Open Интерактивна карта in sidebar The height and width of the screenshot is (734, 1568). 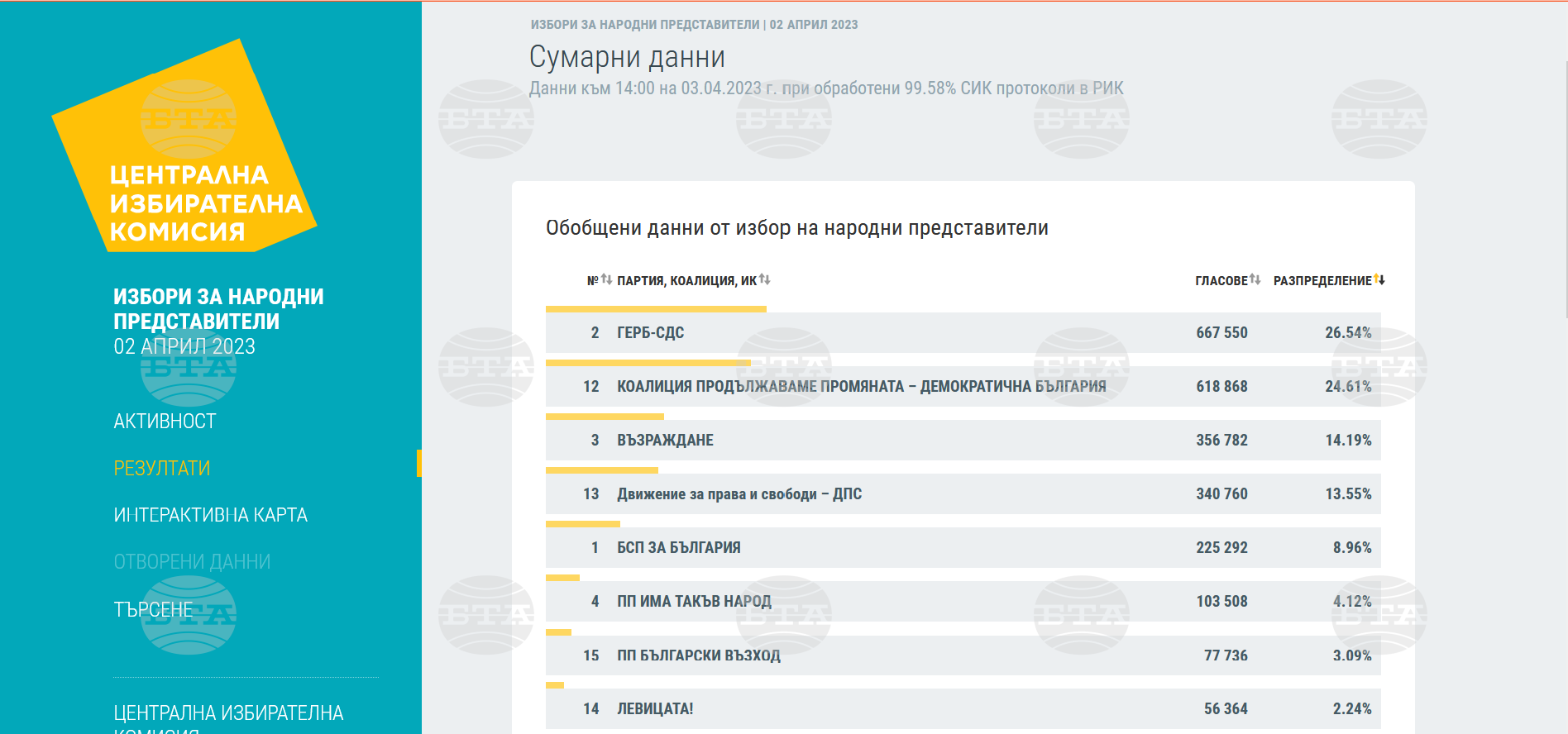(x=210, y=515)
